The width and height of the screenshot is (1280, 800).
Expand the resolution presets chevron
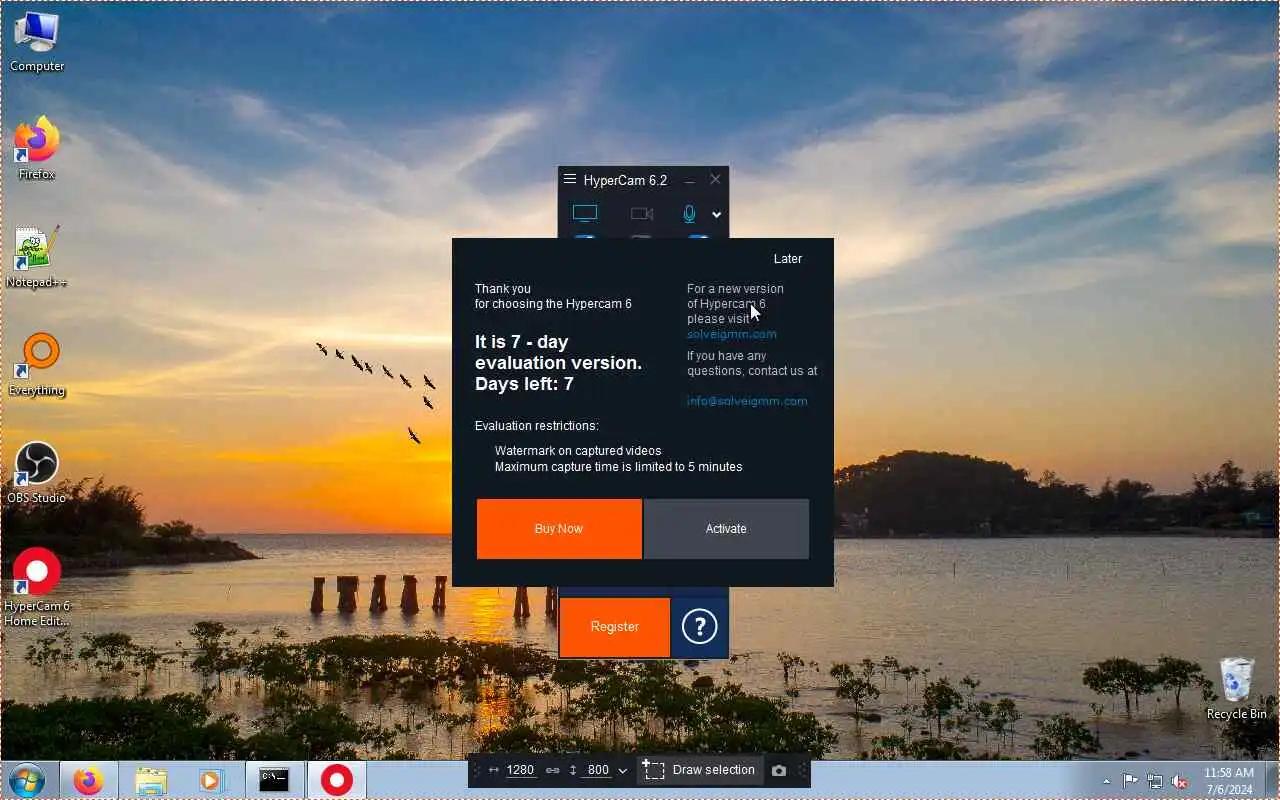[x=622, y=771]
